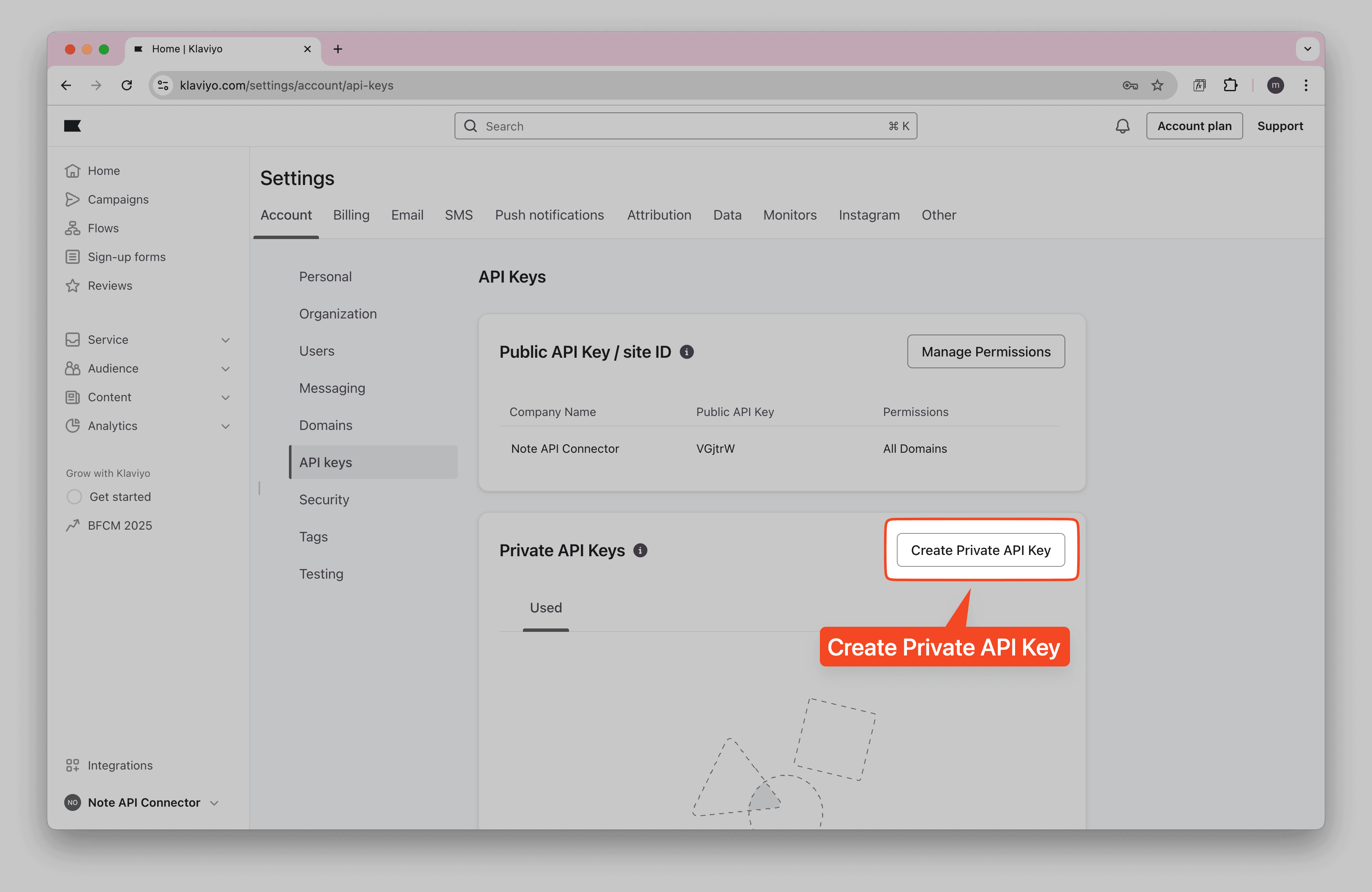
Task: Open the Data settings tab
Action: [727, 215]
